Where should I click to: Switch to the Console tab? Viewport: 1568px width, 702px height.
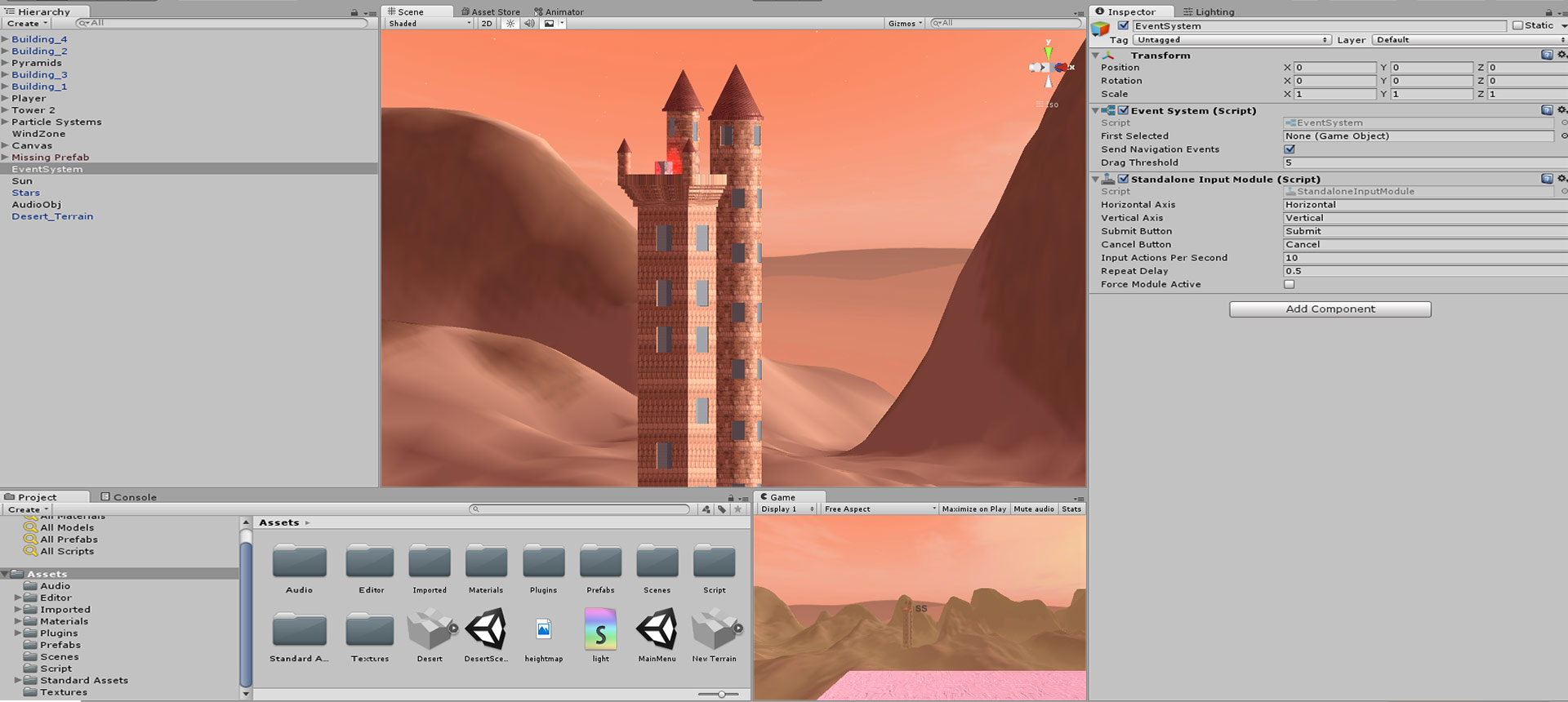pos(128,497)
